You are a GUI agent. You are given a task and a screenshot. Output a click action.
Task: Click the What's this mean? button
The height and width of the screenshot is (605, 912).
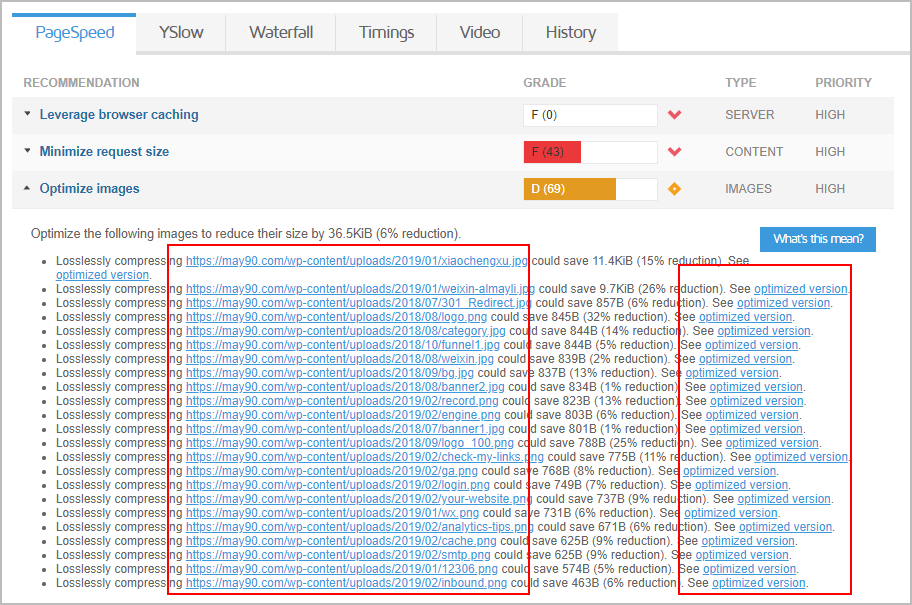tap(818, 239)
